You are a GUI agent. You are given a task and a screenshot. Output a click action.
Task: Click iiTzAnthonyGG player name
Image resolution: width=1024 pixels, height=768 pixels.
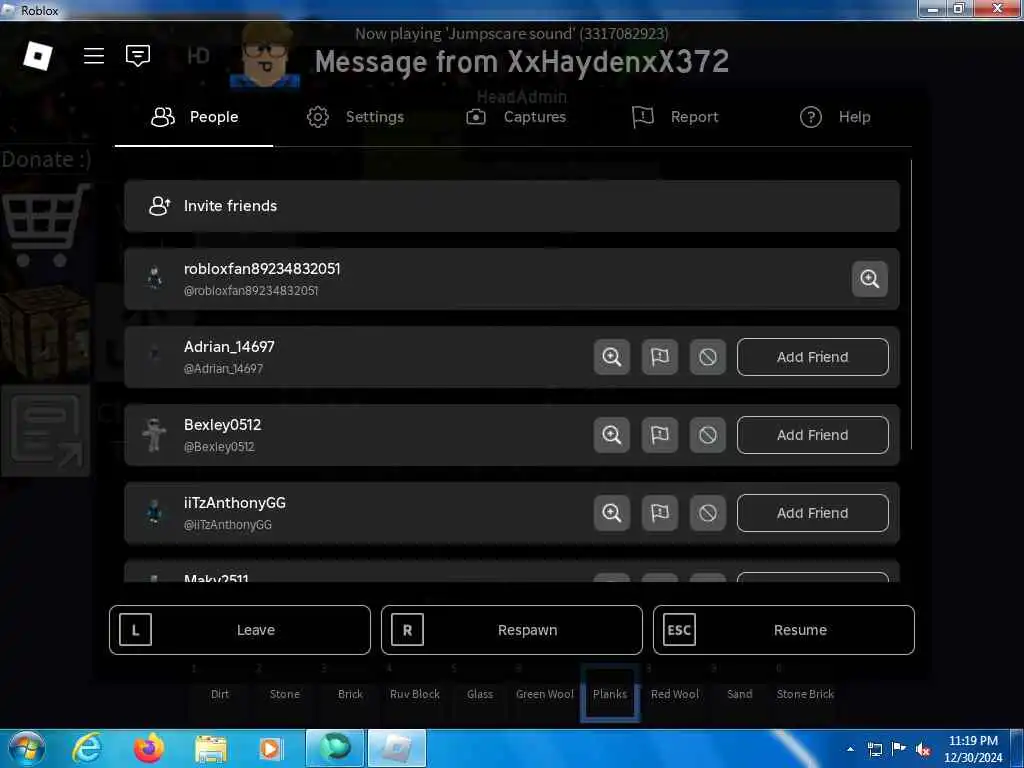(234, 503)
